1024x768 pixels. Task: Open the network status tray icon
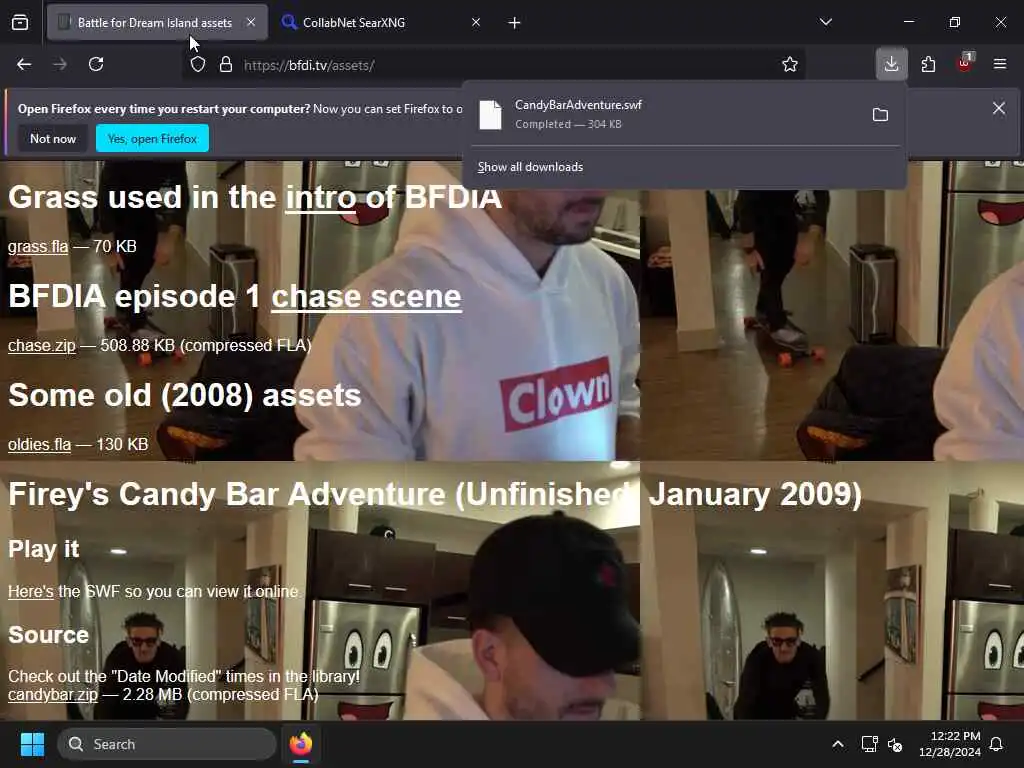click(x=869, y=744)
